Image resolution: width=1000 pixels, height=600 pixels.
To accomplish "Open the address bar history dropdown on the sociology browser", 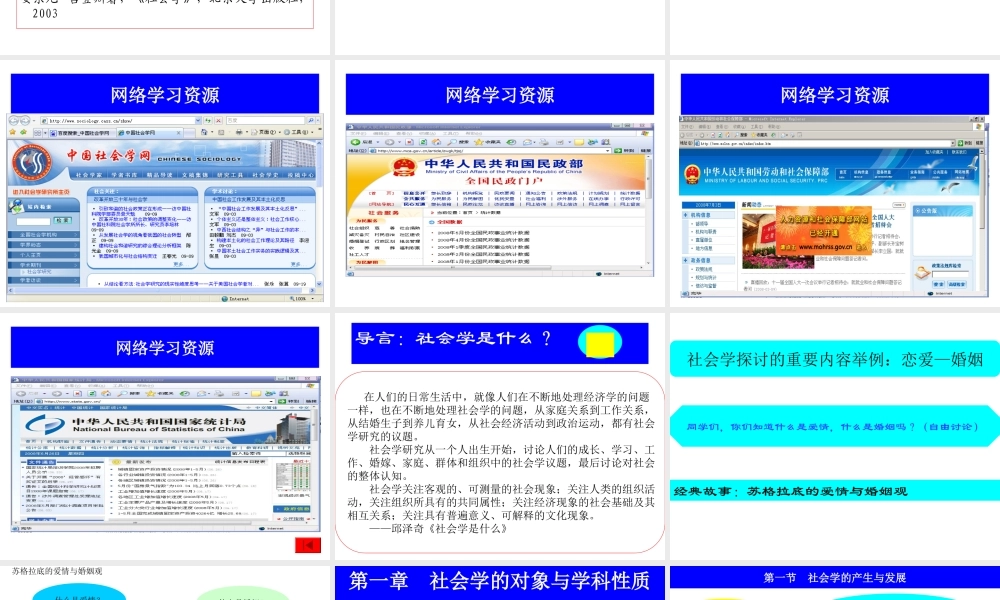I will (x=197, y=121).
